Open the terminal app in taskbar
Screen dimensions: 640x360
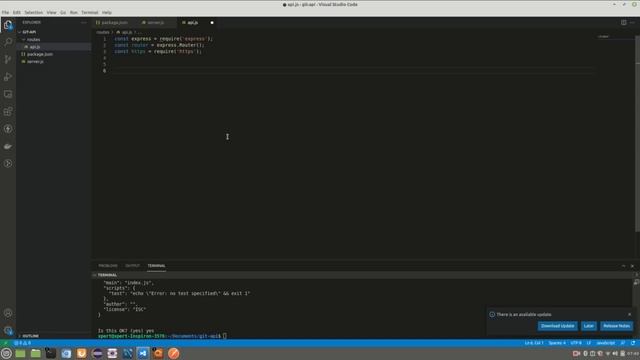click(51, 353)
